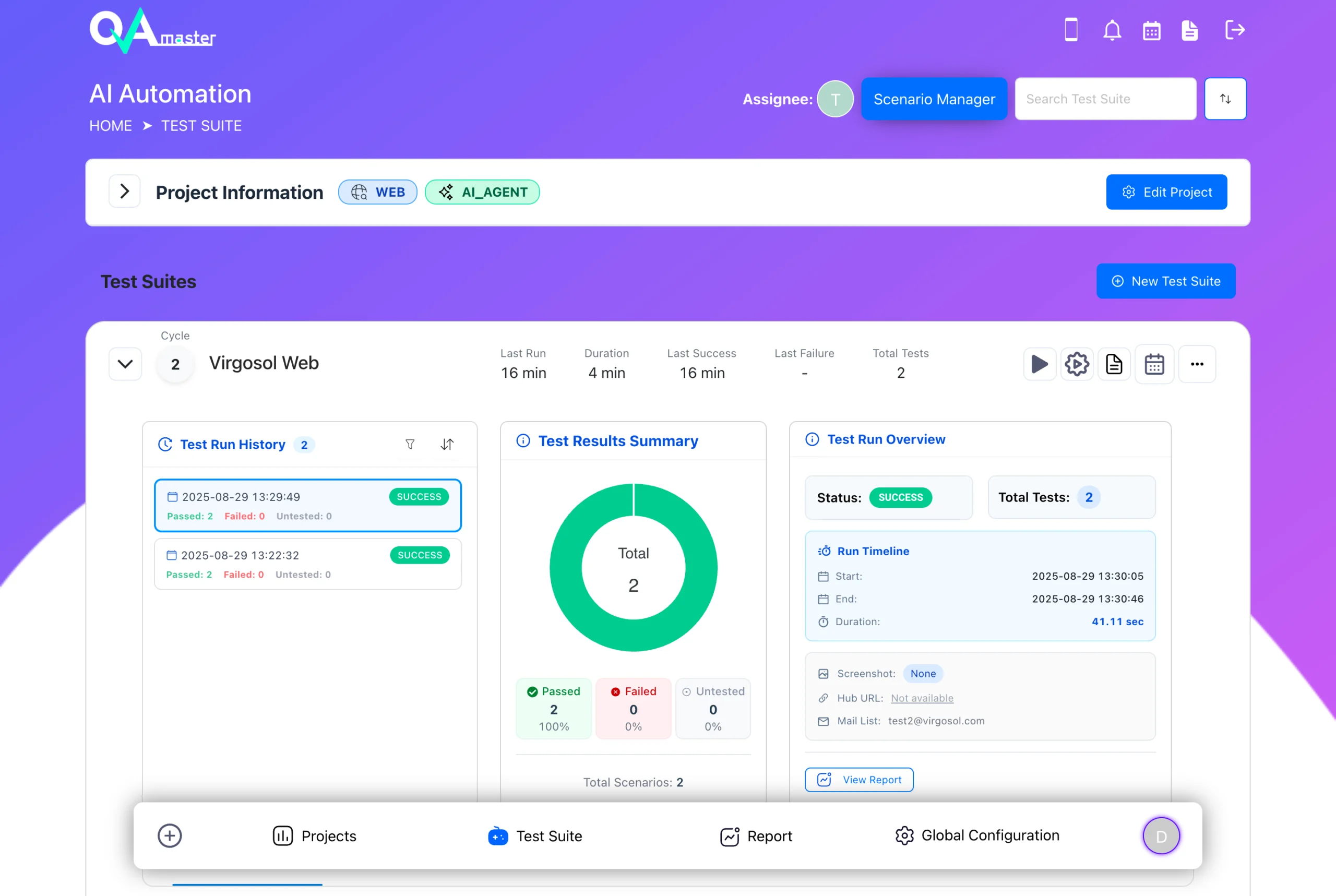Run the Virgosol Web test suite

1039,364
